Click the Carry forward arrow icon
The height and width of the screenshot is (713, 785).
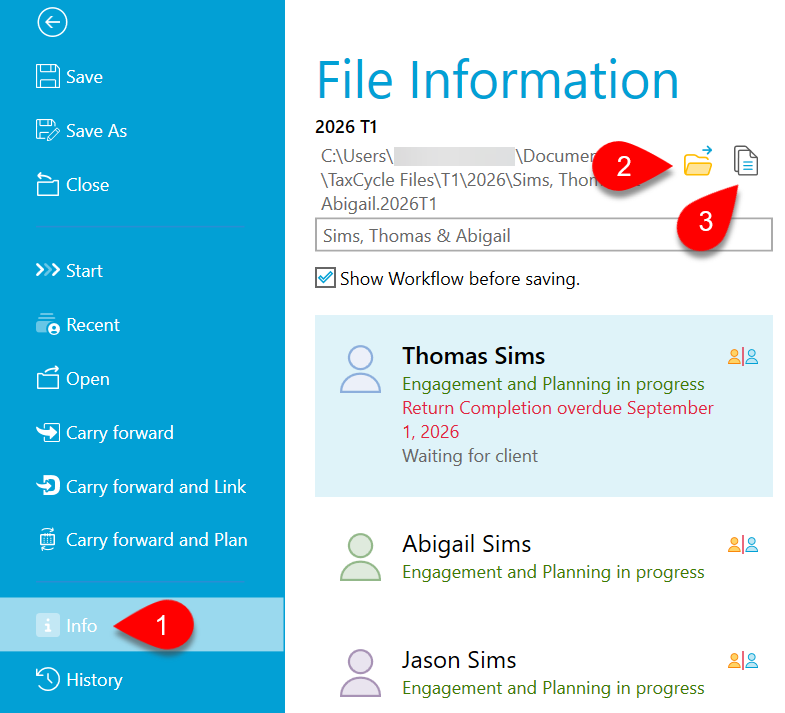tap(48, 433)
